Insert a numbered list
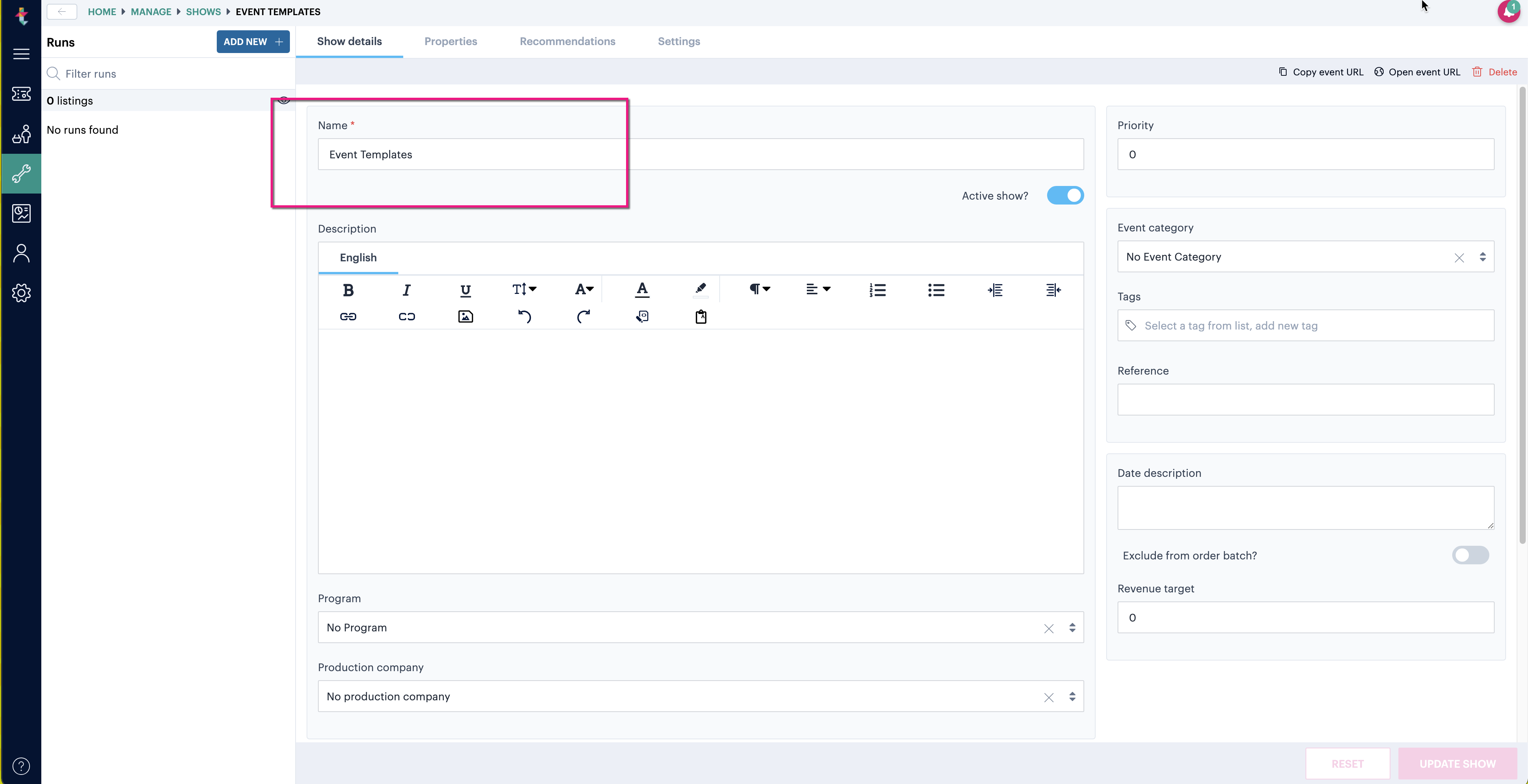Viewport: 1528px width, 784px height. 877,290
